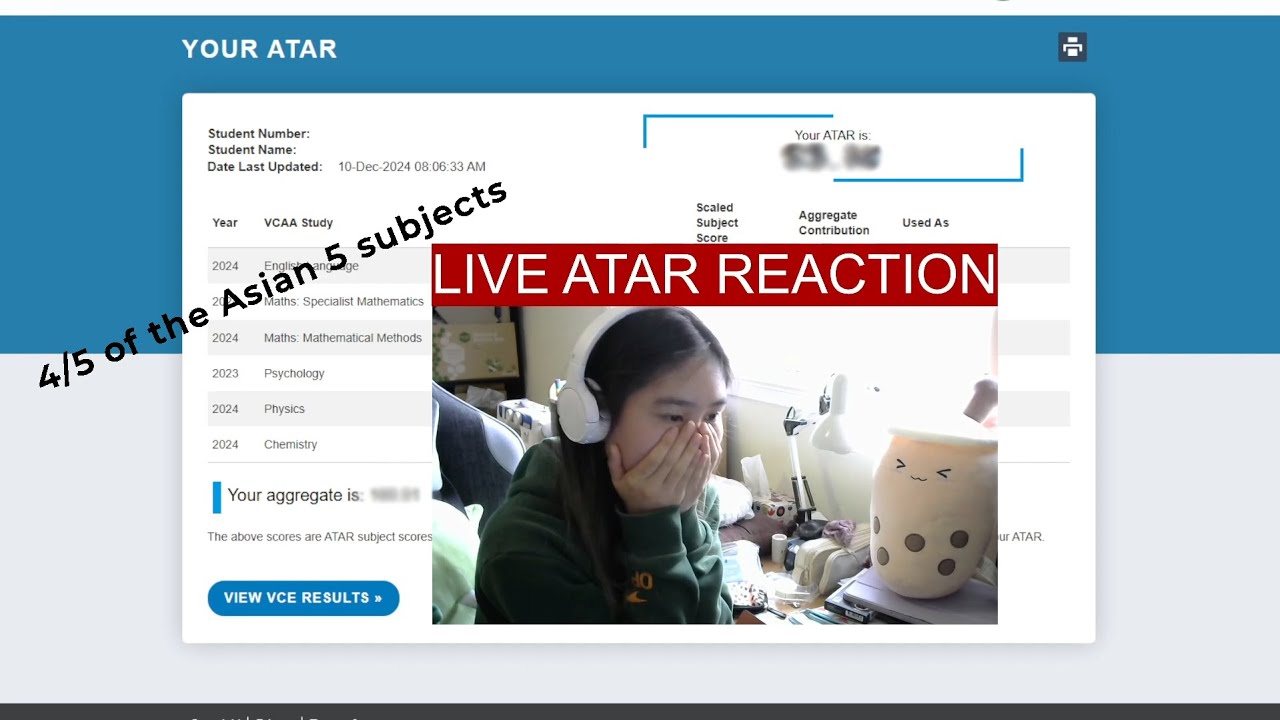Viewport: 1280px width, 720px height.
Task: Select the Chemistry study row
Action: (638, 445)
